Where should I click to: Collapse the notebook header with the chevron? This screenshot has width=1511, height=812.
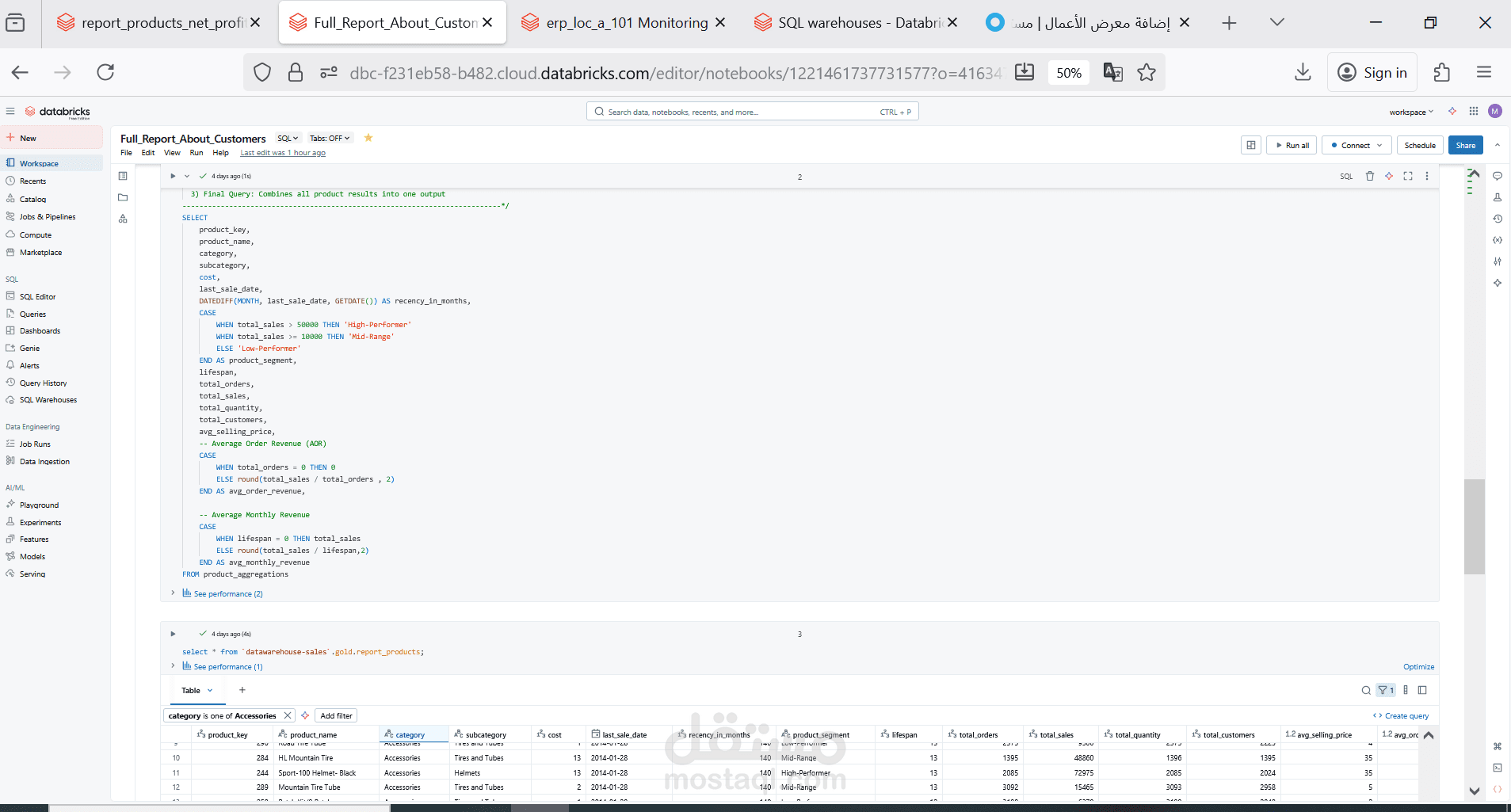1497,145
